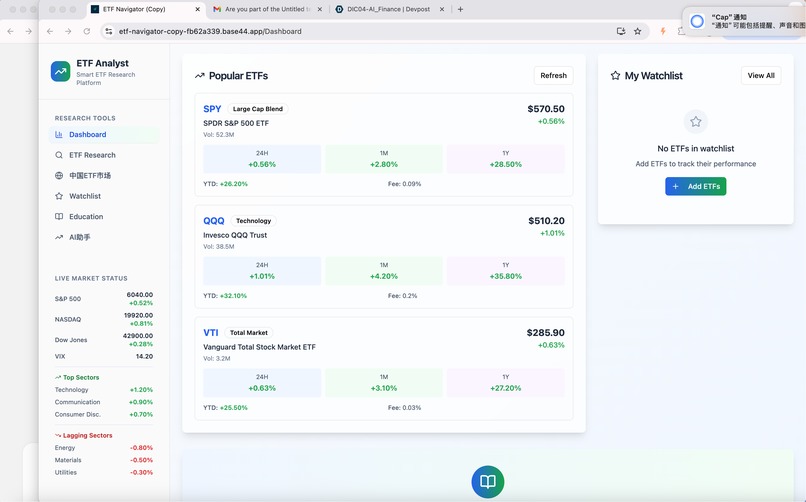Click the SPY 24H +0.56% box
The image size is (806, 502).
click(262, 159)
